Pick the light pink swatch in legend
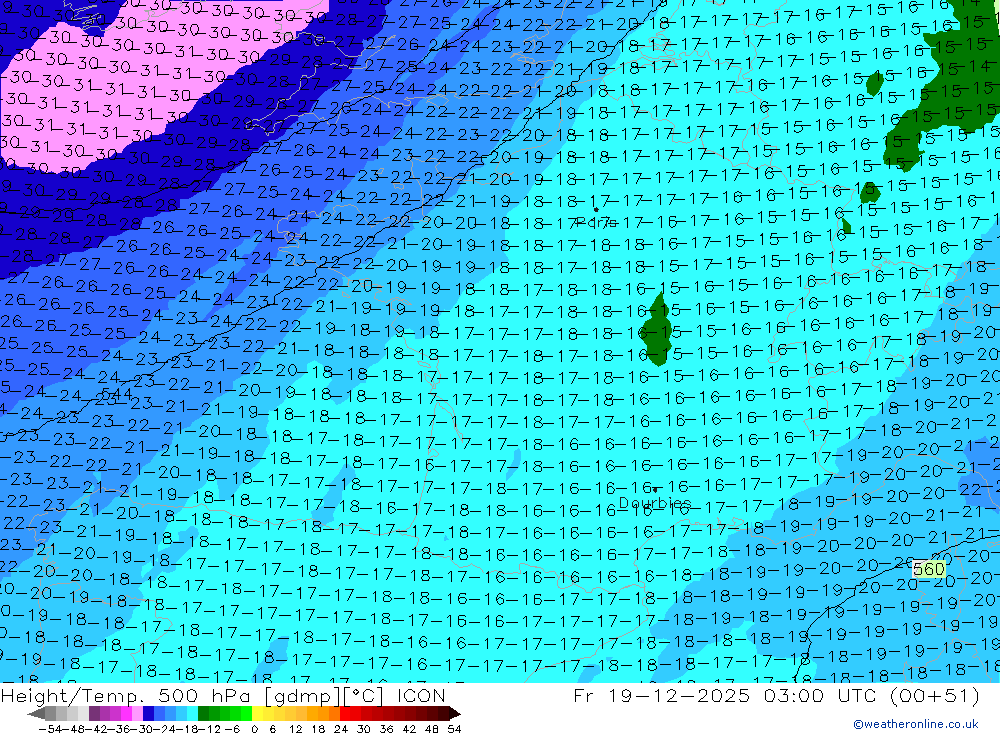 point(137,713)
